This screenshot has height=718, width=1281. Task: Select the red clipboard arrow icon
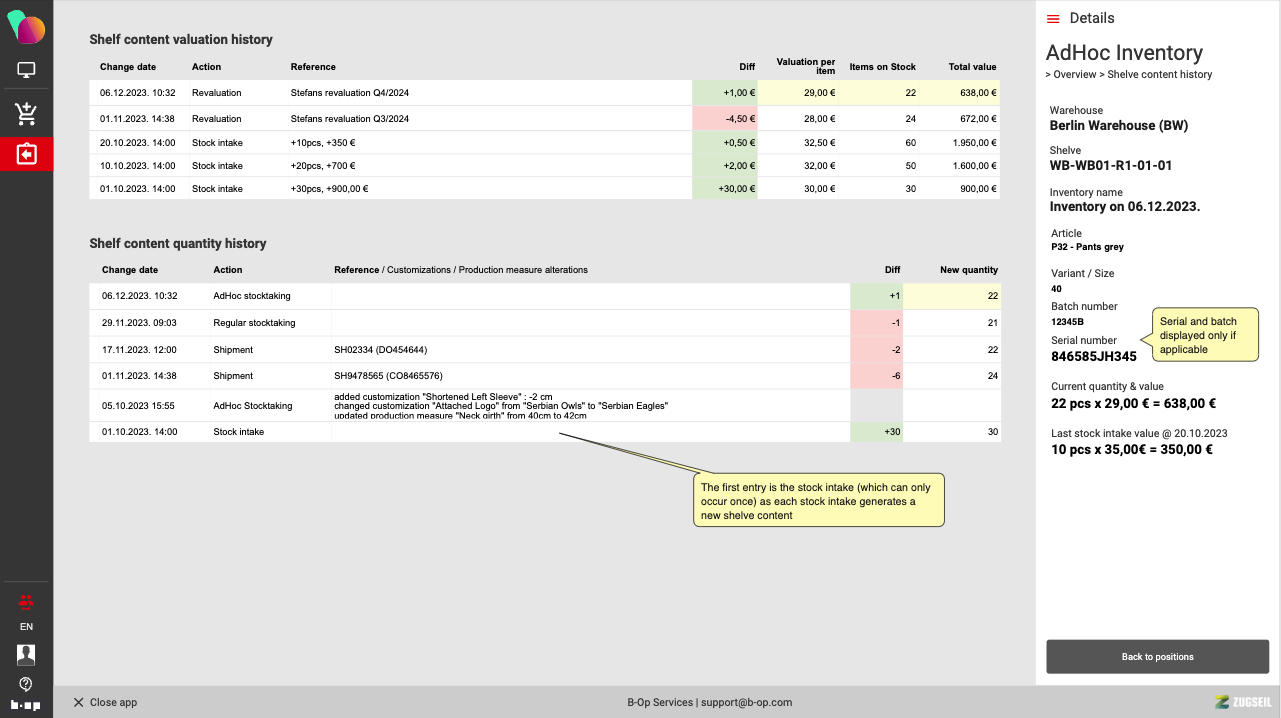pos(26,155)
